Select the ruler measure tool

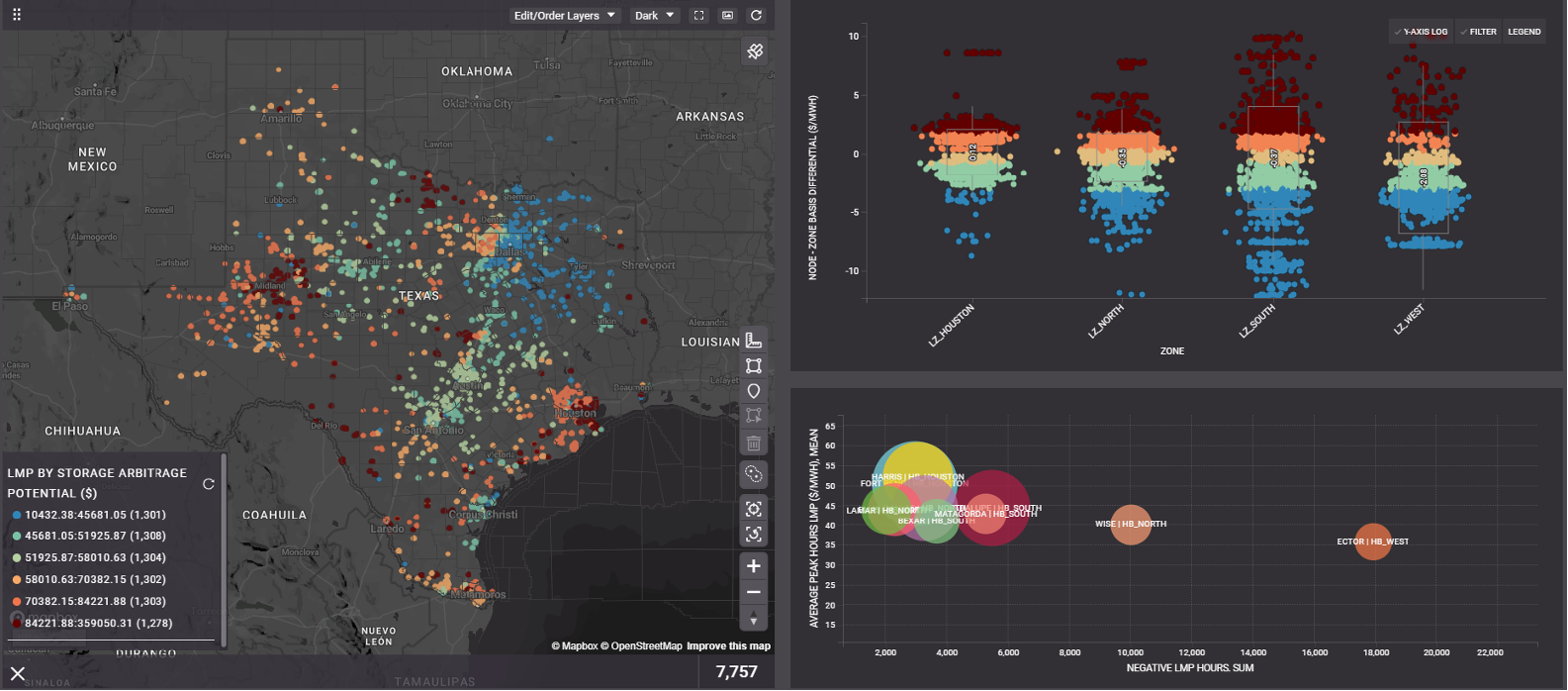[x=754, y=340]
